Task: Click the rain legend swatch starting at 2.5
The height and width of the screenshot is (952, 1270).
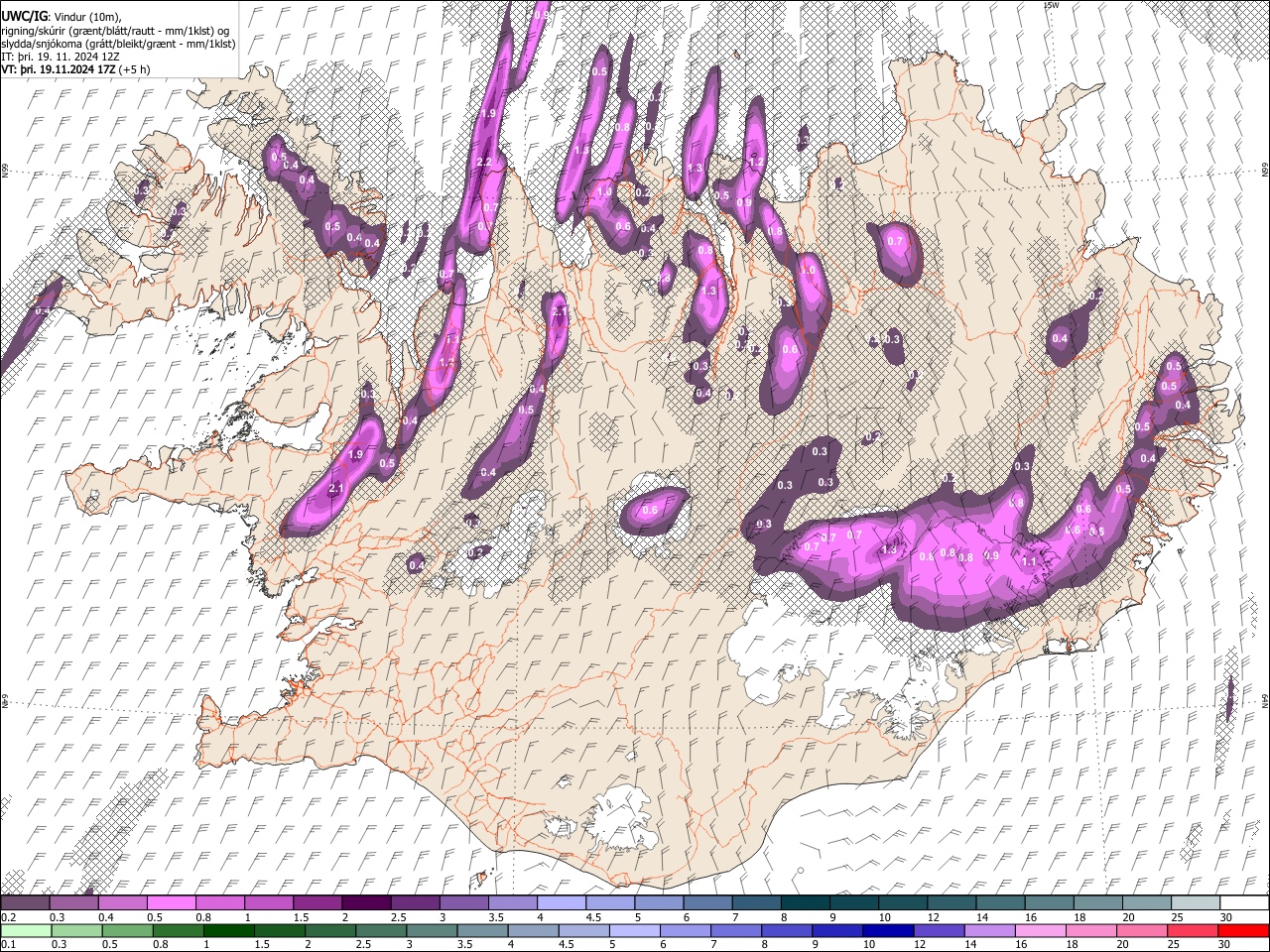Action: pos(381,930)
